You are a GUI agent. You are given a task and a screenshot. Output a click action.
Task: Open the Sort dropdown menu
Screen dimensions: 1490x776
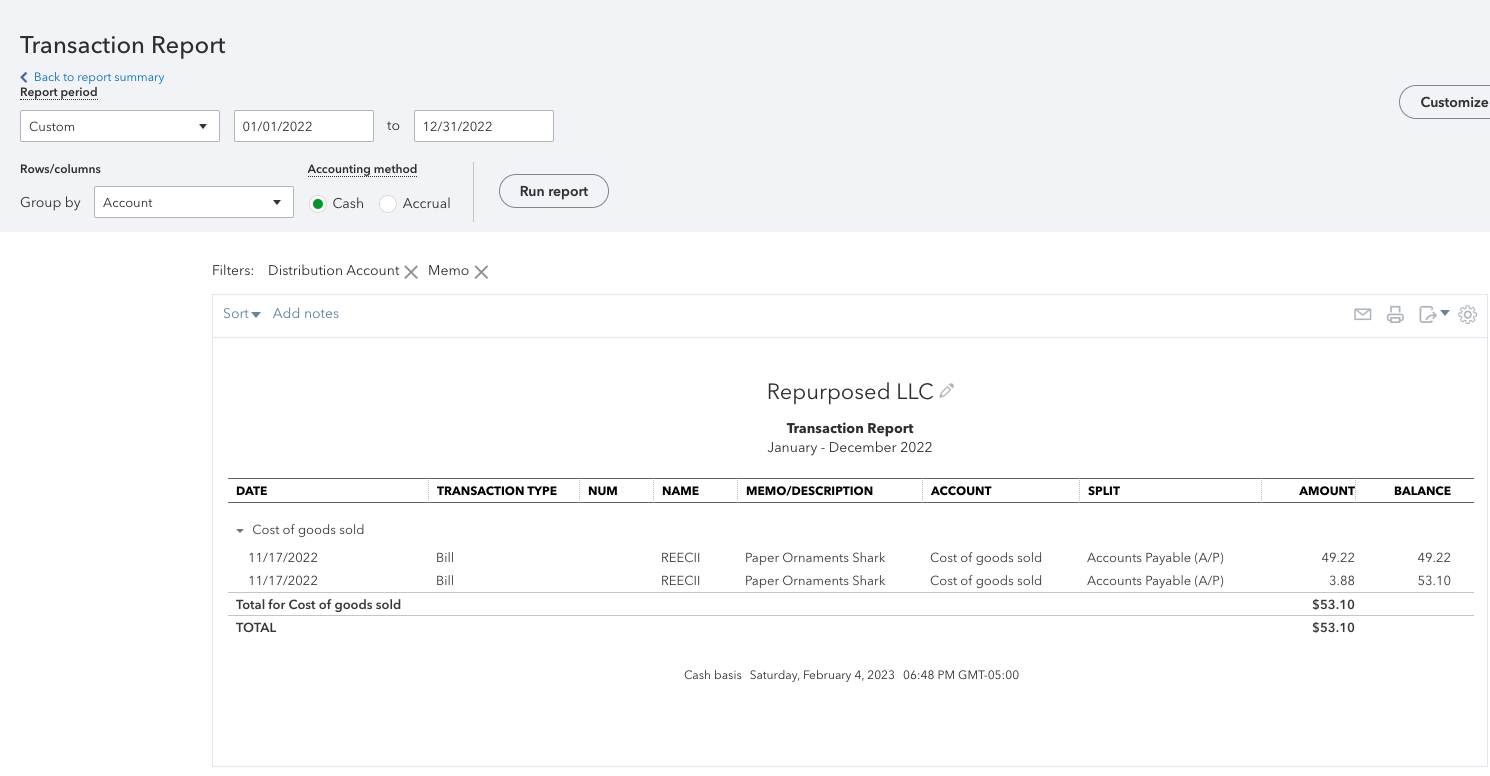click(x=241, y=314)
